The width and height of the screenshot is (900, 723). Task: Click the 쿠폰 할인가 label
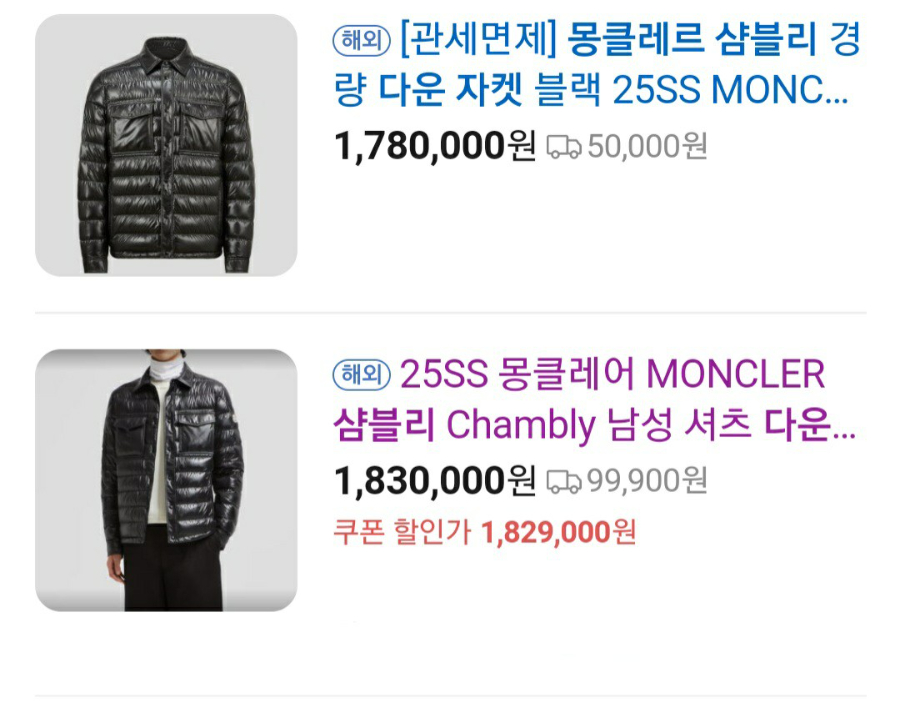(x=402, y=532)
